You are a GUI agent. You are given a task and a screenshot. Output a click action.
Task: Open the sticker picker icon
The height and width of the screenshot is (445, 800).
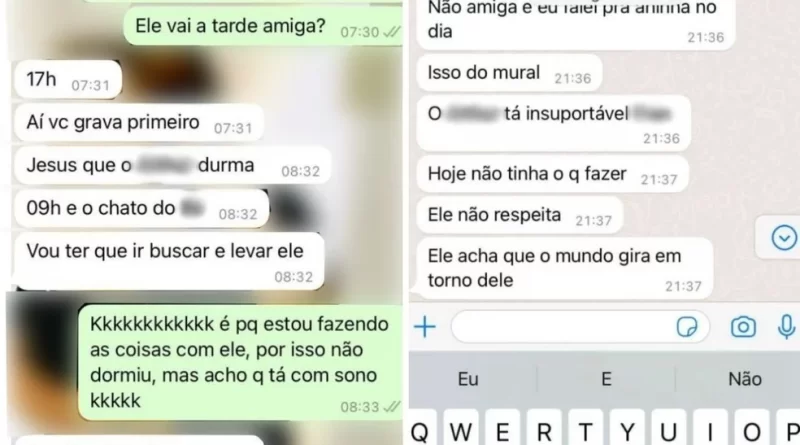[x=687, y=327]
